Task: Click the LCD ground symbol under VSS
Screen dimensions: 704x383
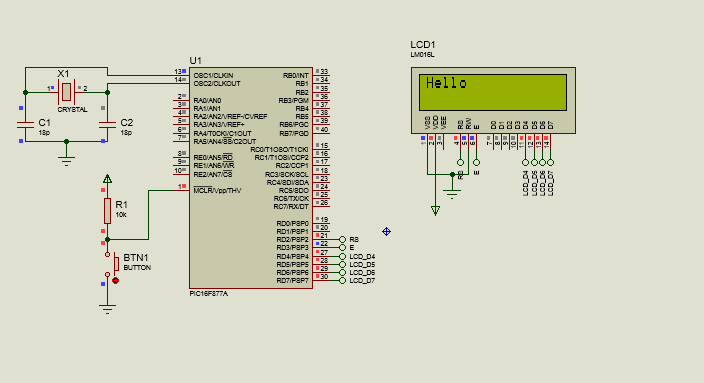Action: click(452, 194)
